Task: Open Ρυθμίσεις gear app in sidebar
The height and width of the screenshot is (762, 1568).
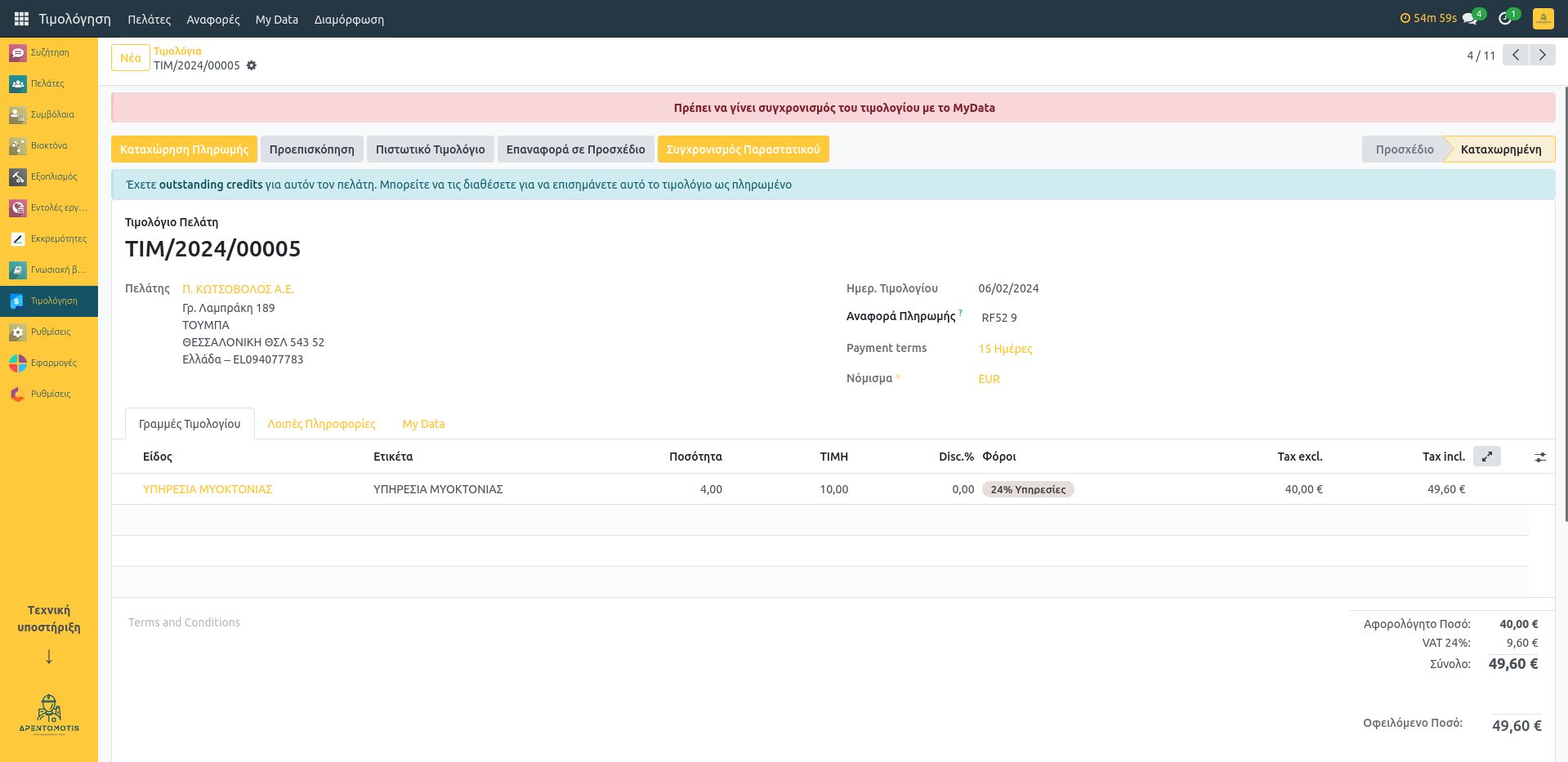Action: coord(49,332)
